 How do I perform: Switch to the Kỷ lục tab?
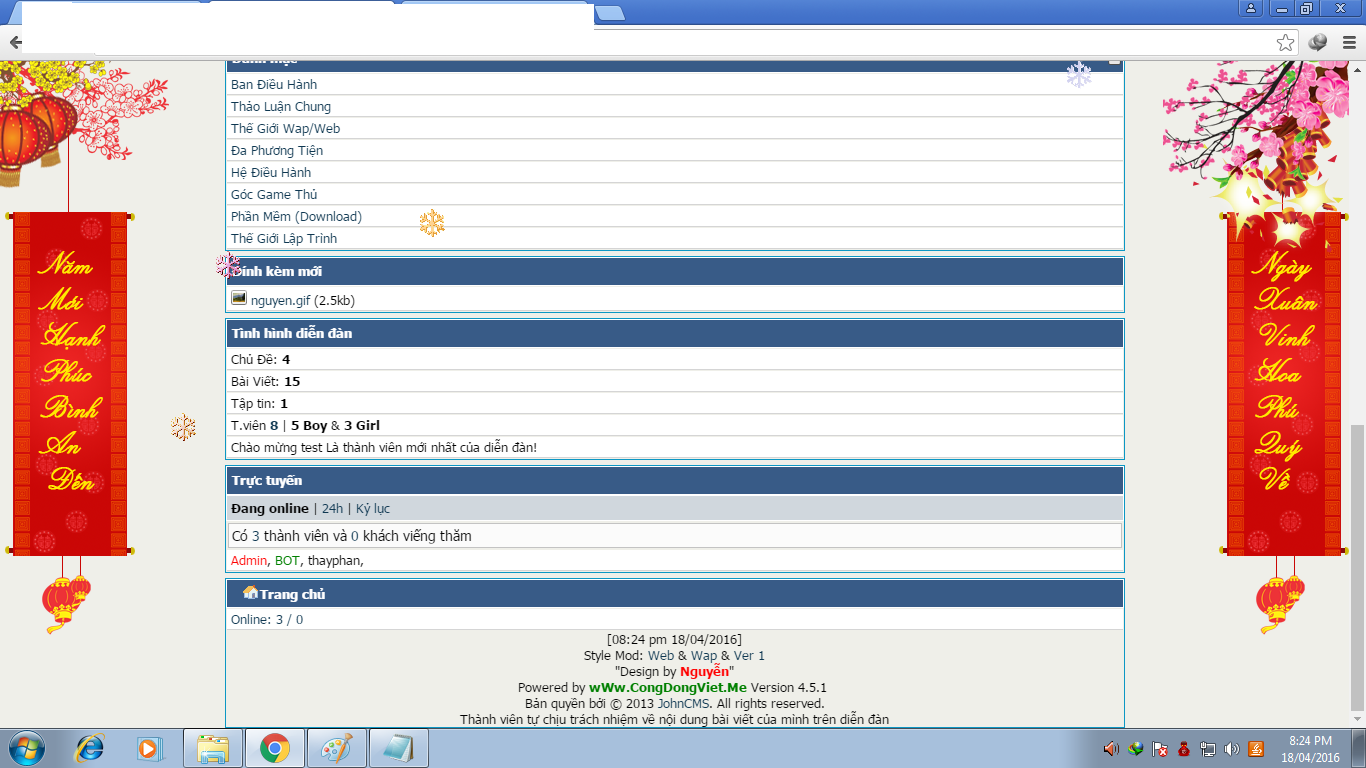(373, 509)
